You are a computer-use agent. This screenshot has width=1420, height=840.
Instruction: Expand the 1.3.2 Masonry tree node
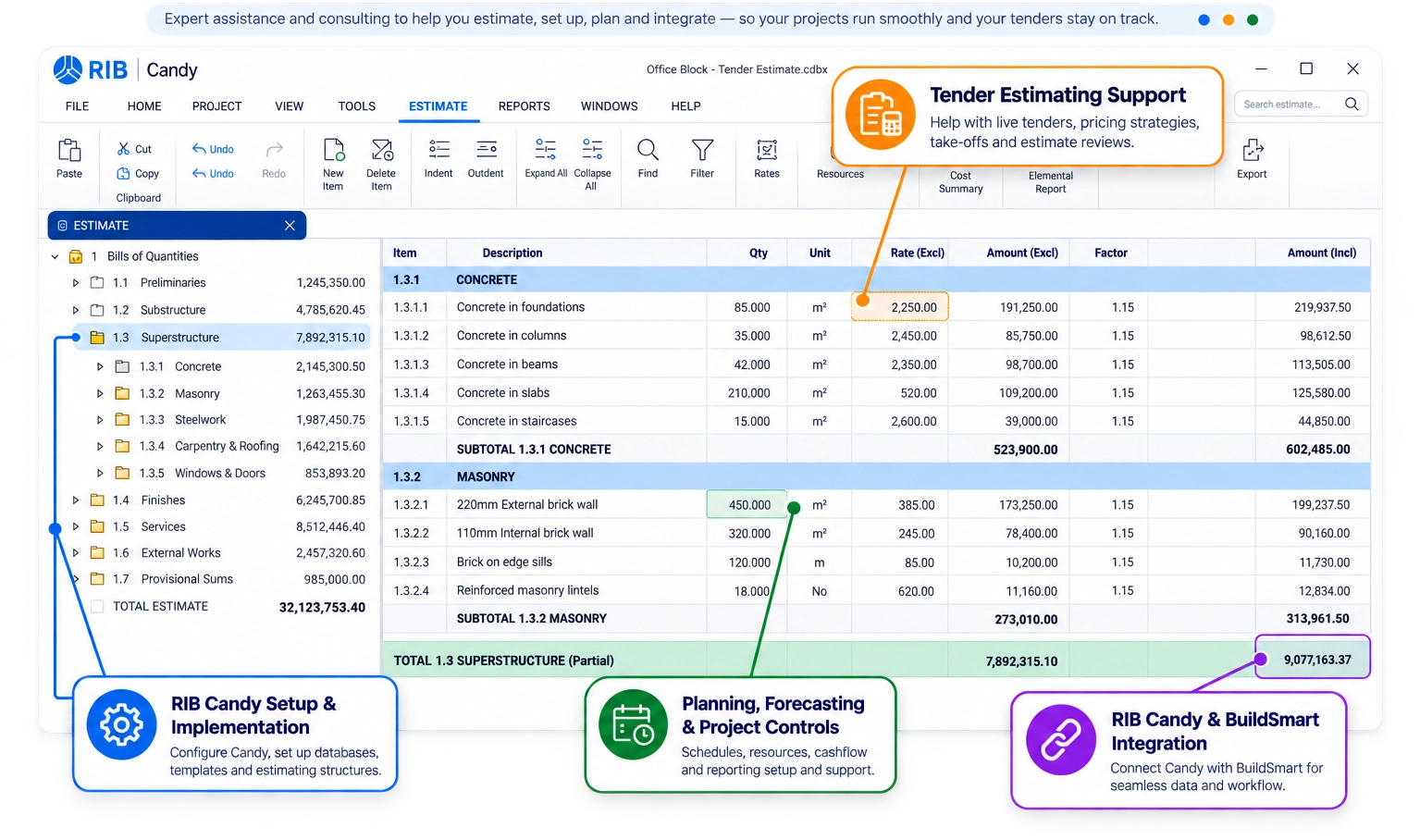[100, 393]
